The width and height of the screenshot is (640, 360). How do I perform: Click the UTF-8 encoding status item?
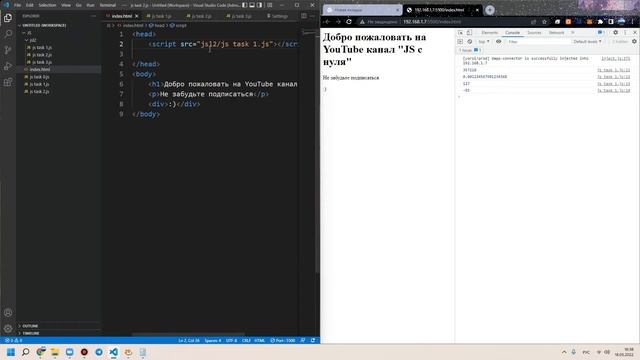(231, 340)
